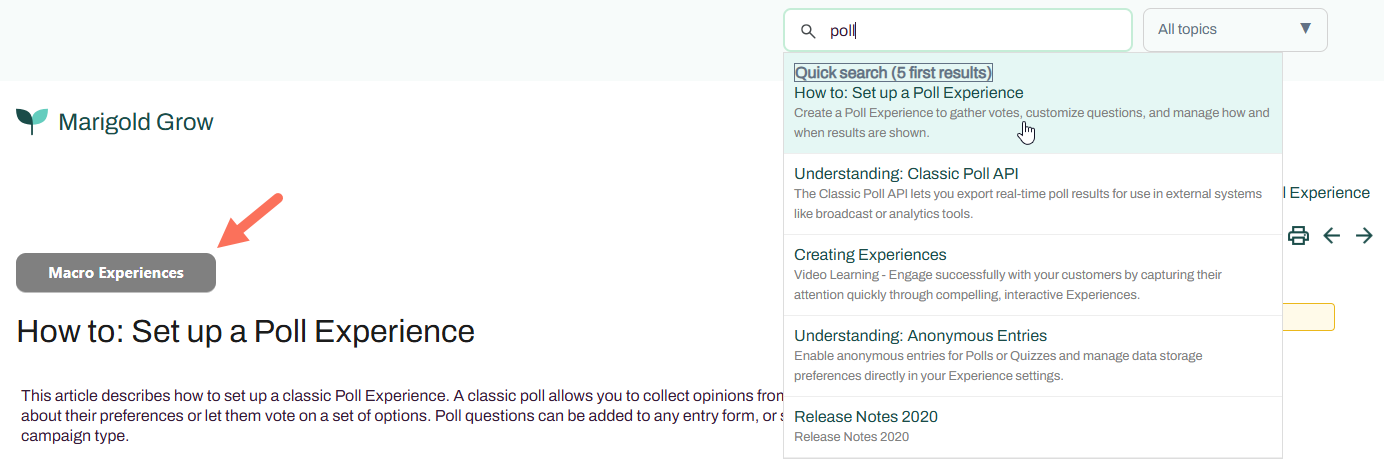The width and height of the screenshot is (1384, 468).
Task: Click the article heading about Poll Experience
Action: 246,331
